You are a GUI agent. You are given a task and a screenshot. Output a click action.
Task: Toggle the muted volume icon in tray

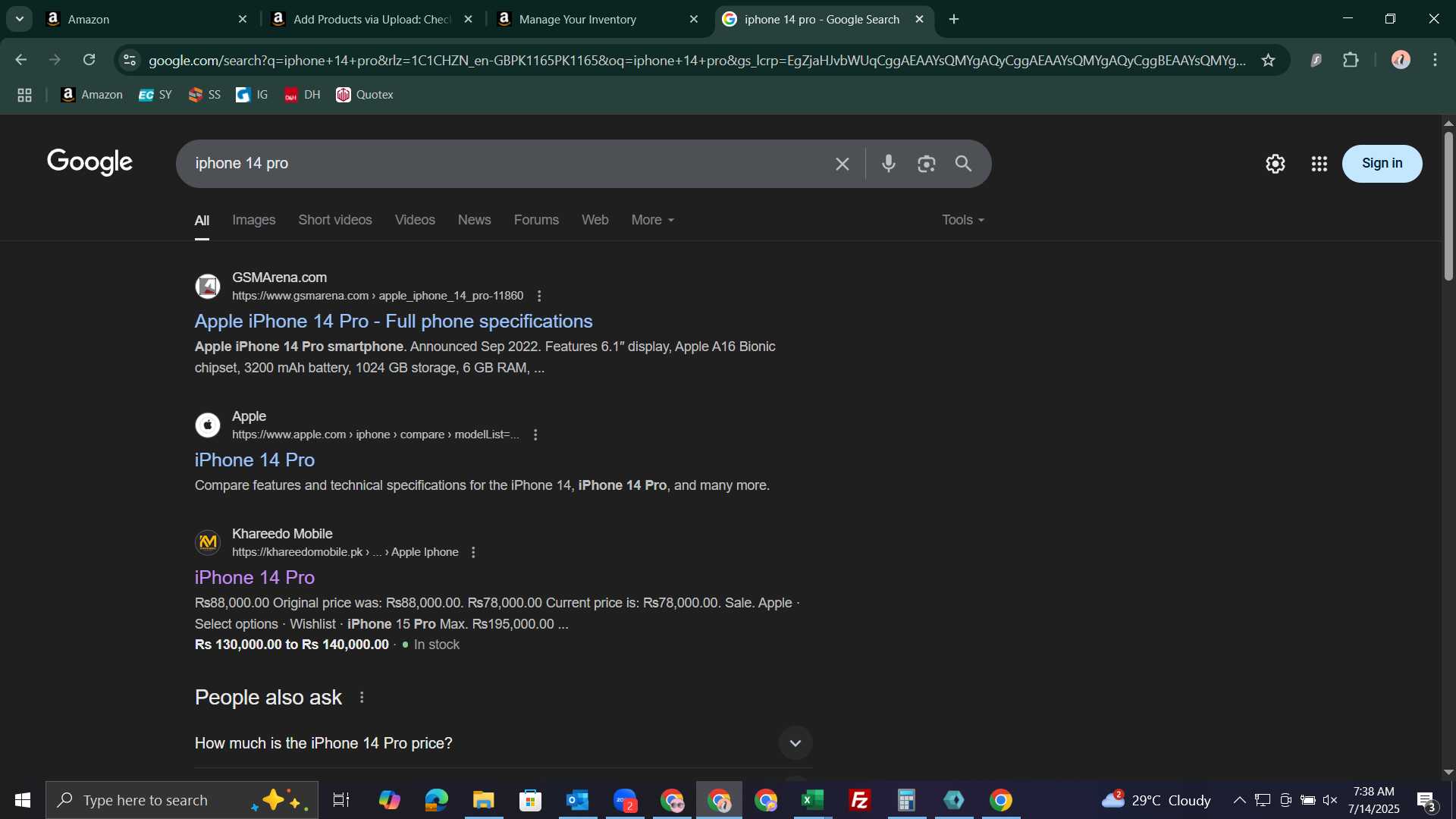[1330, 801]
